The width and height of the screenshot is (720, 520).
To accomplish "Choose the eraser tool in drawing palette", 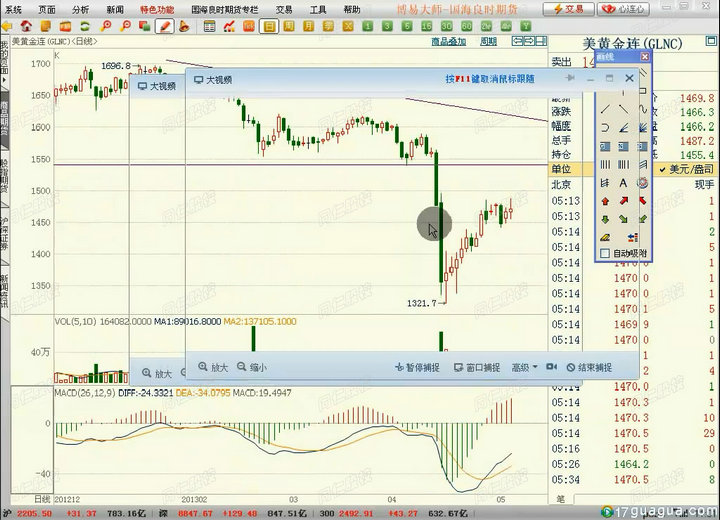I will (x=605, y=237).
